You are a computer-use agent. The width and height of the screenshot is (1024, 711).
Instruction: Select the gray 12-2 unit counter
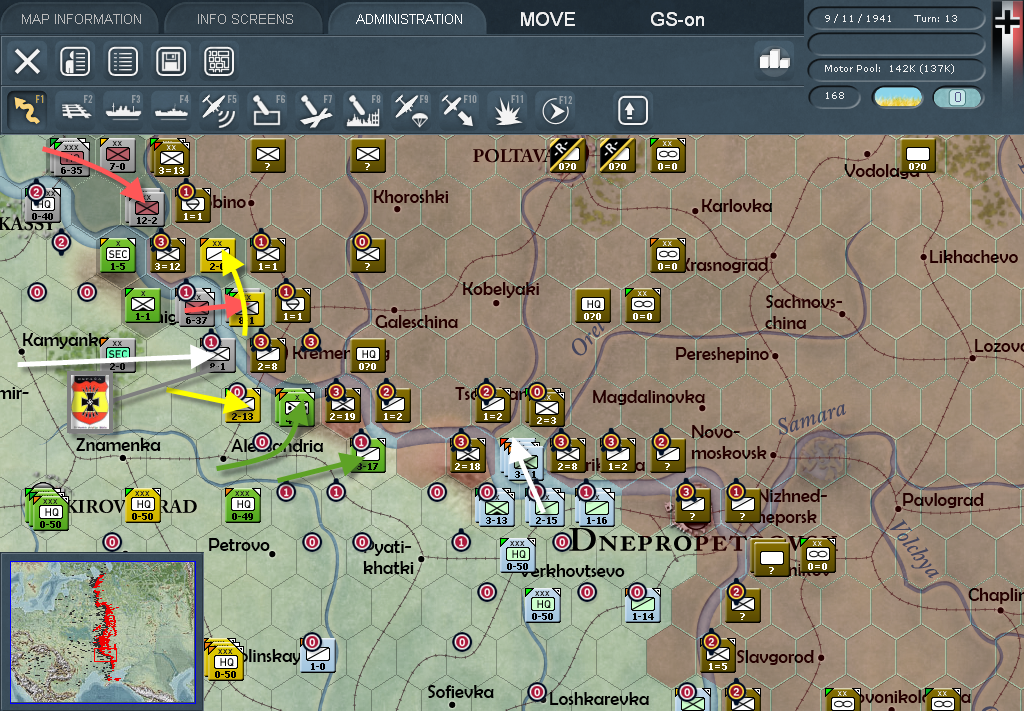(x=146, y=208)
